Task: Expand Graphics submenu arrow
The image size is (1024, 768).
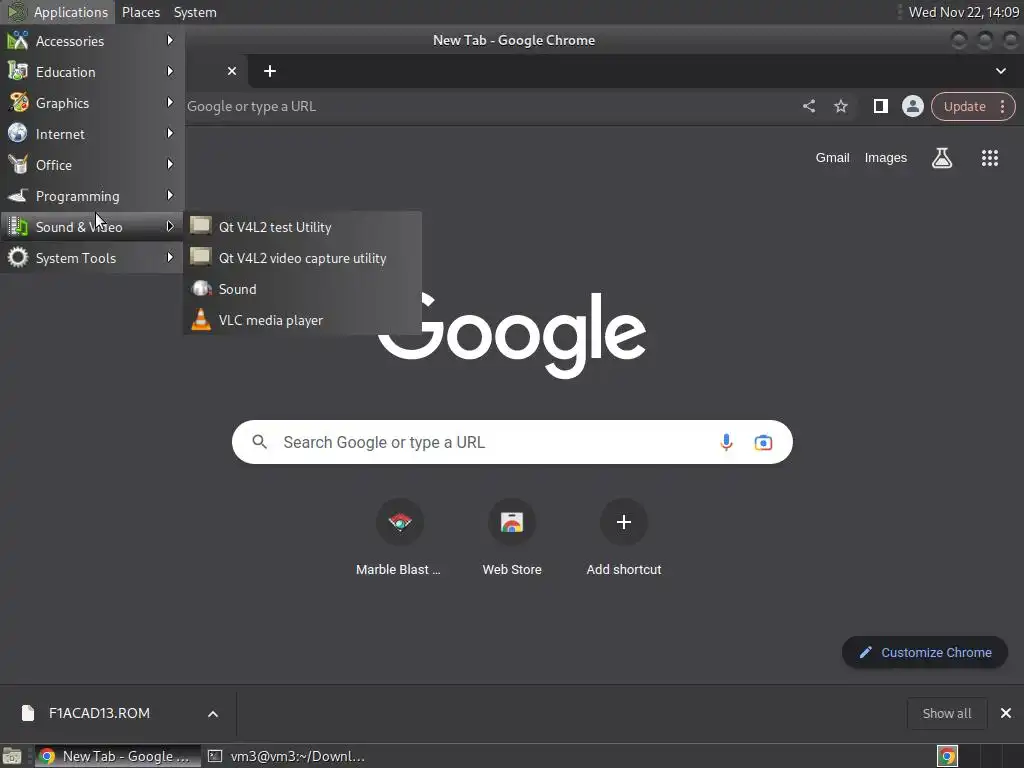Action: [x=170, y=103]
